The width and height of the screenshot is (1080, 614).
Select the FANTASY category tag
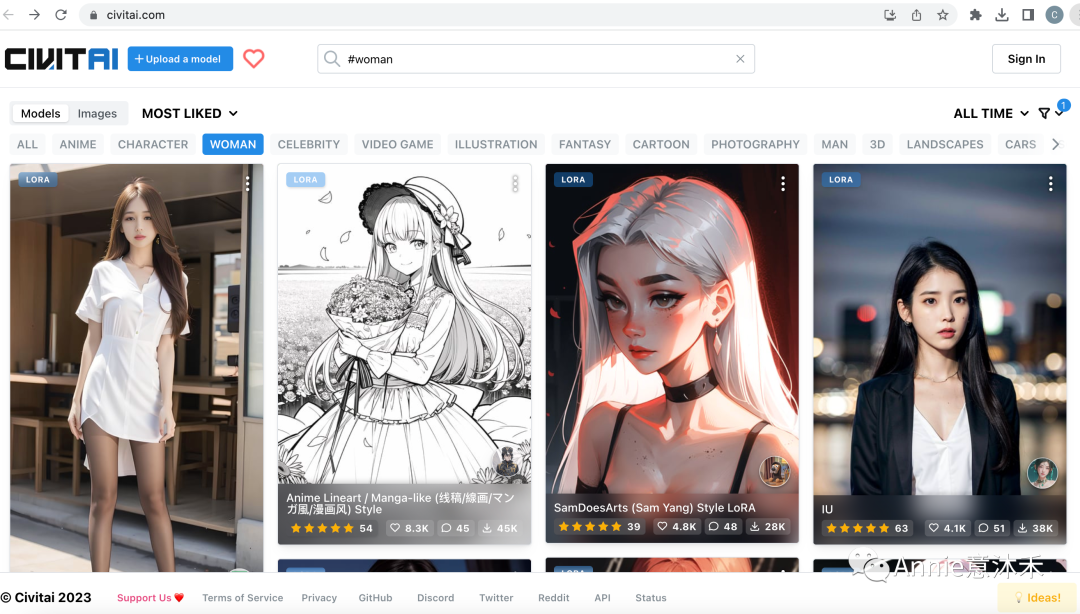point(585,144)
